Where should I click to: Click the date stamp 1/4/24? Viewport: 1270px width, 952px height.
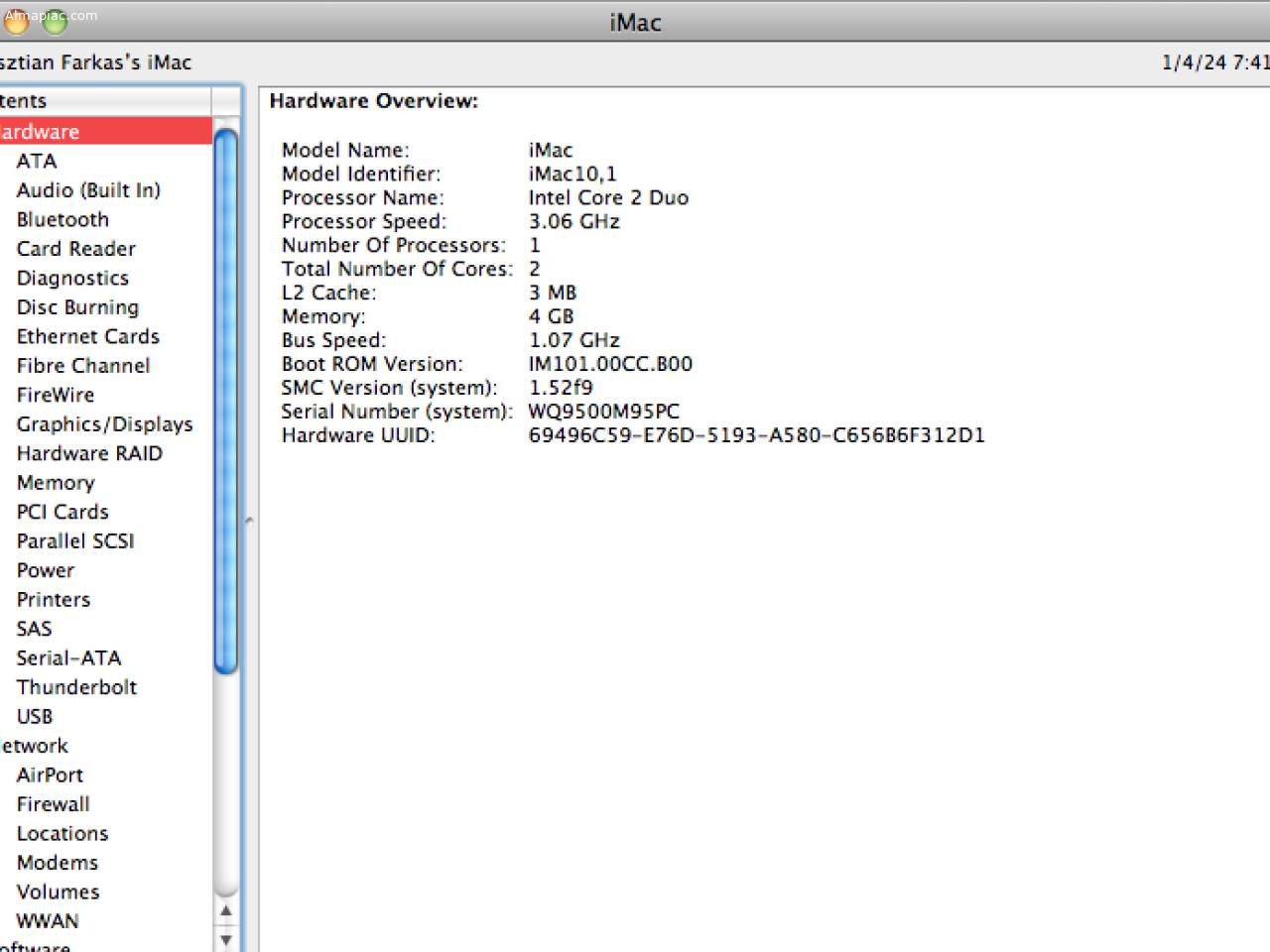tap(1195, 62)
